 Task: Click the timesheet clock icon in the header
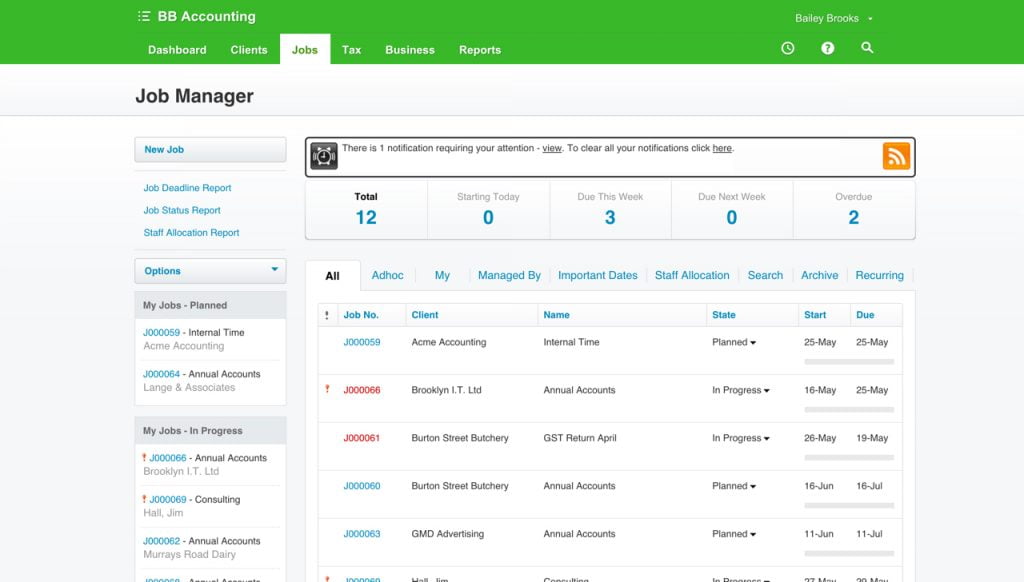coord(787,47)
